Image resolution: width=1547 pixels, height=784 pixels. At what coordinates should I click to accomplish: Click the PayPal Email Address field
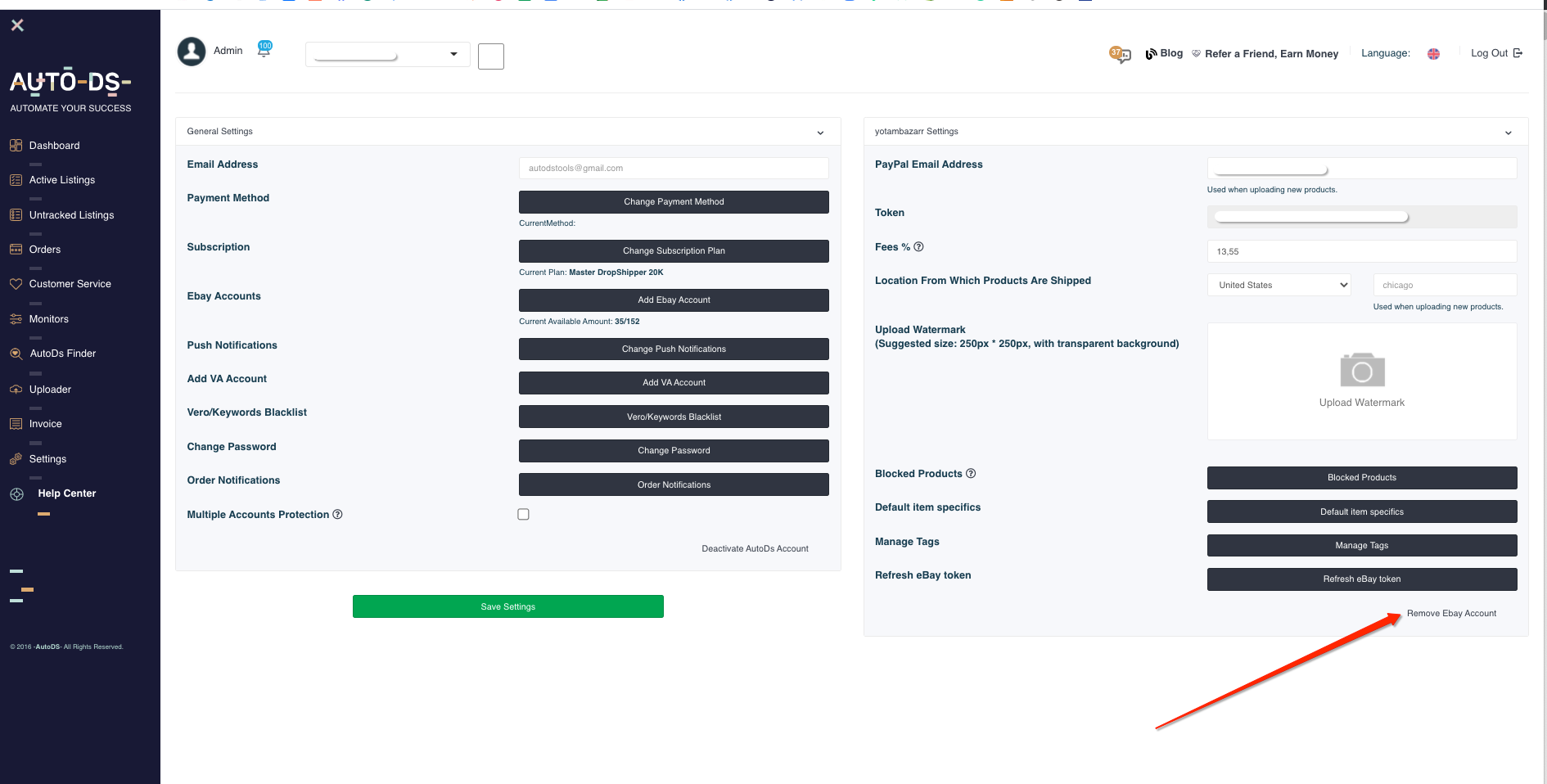point(1362,169)
